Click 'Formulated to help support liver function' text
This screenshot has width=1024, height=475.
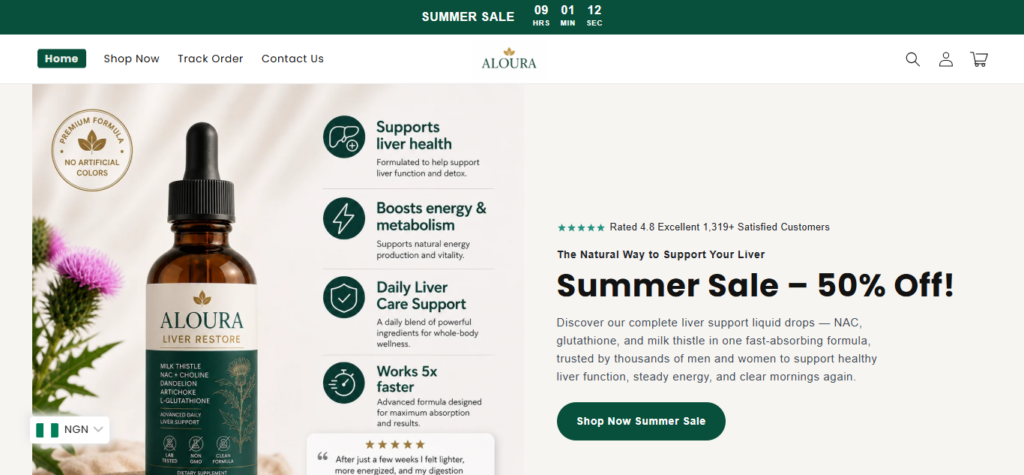pyautogui.click(x=428, y=168)
